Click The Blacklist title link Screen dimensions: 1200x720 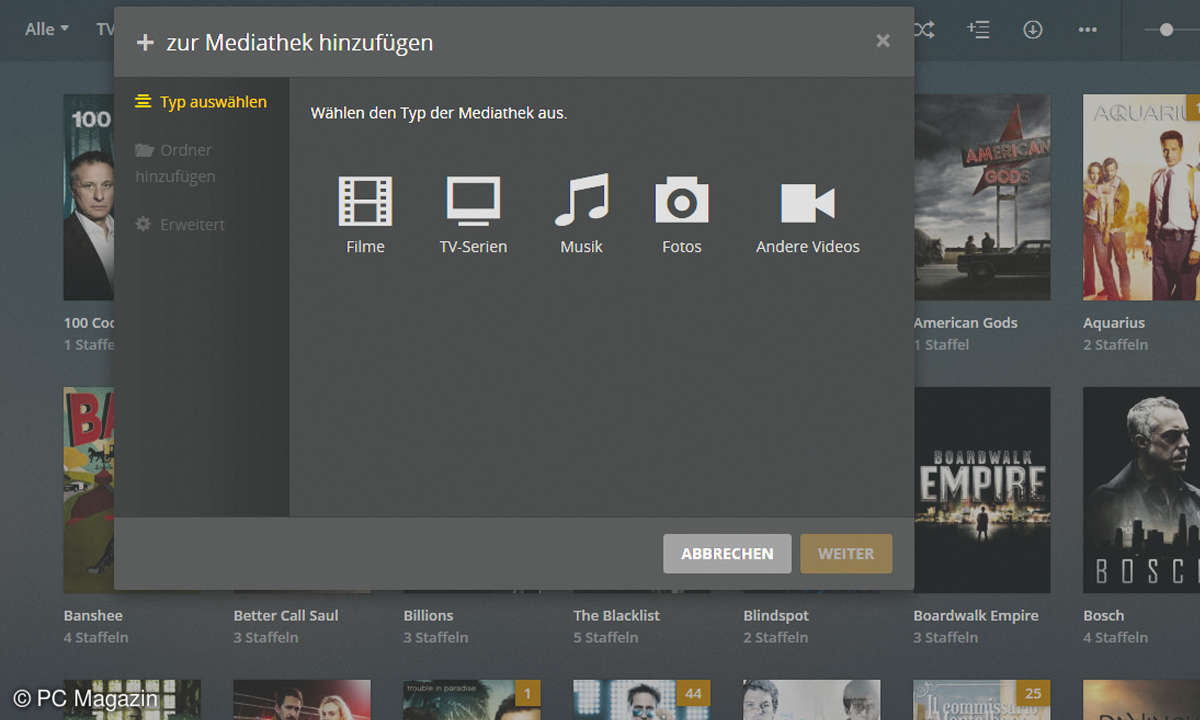[x=617, y=616]
